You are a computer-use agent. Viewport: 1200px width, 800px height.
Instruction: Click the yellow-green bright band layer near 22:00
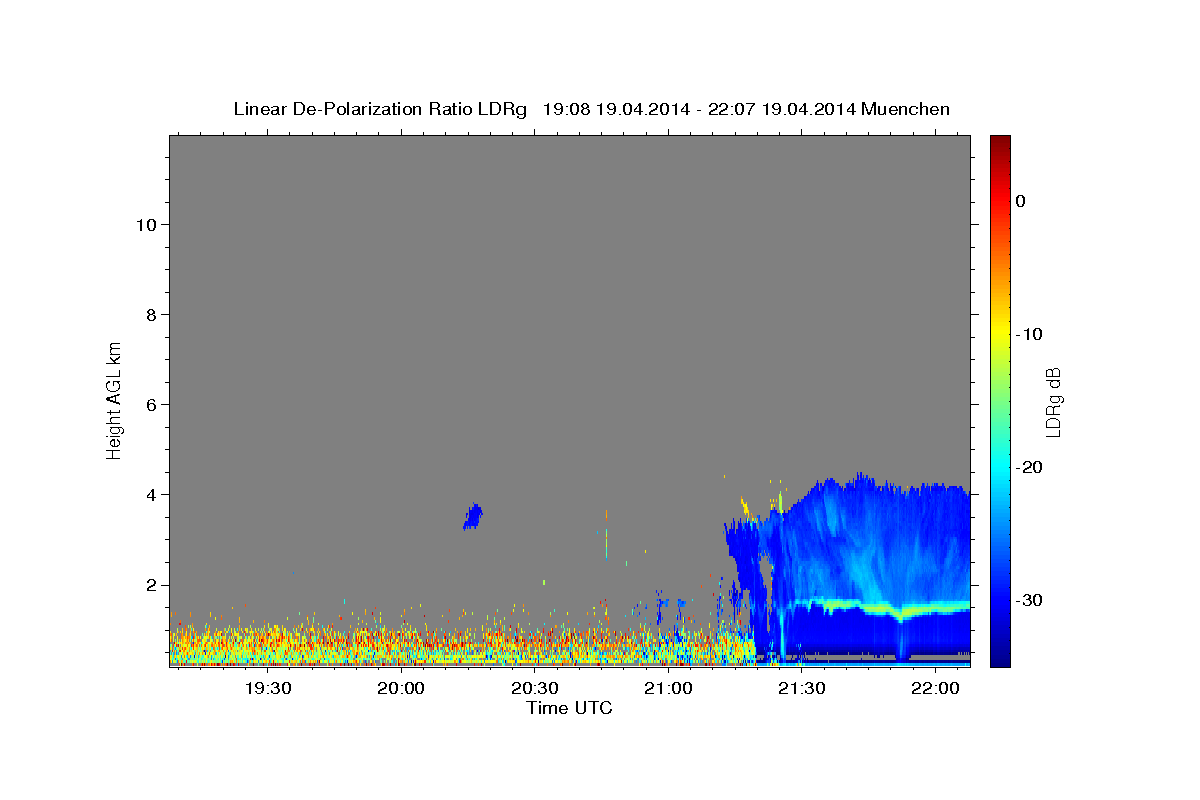(x=935, y=607)
